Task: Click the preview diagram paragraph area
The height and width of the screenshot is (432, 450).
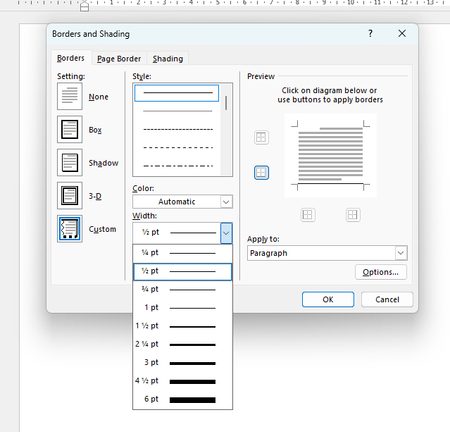Action: (x=330, y=155)
